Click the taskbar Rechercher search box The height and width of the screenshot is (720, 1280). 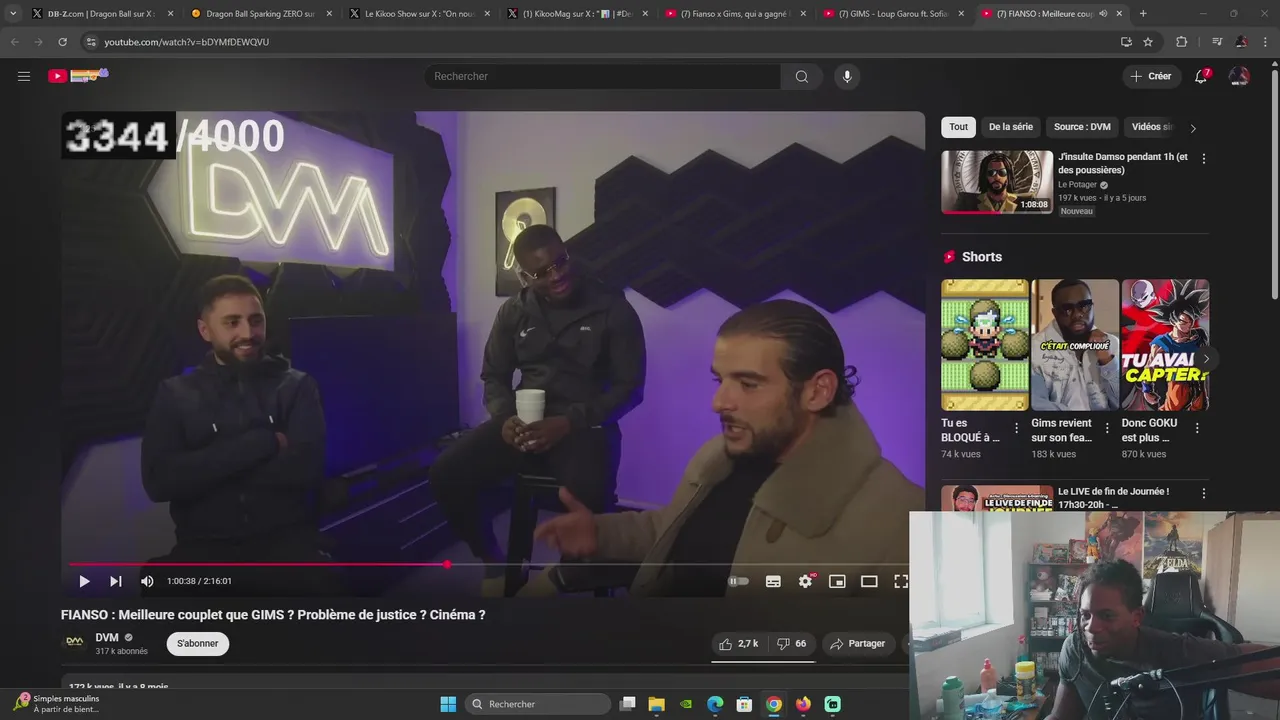540,704
